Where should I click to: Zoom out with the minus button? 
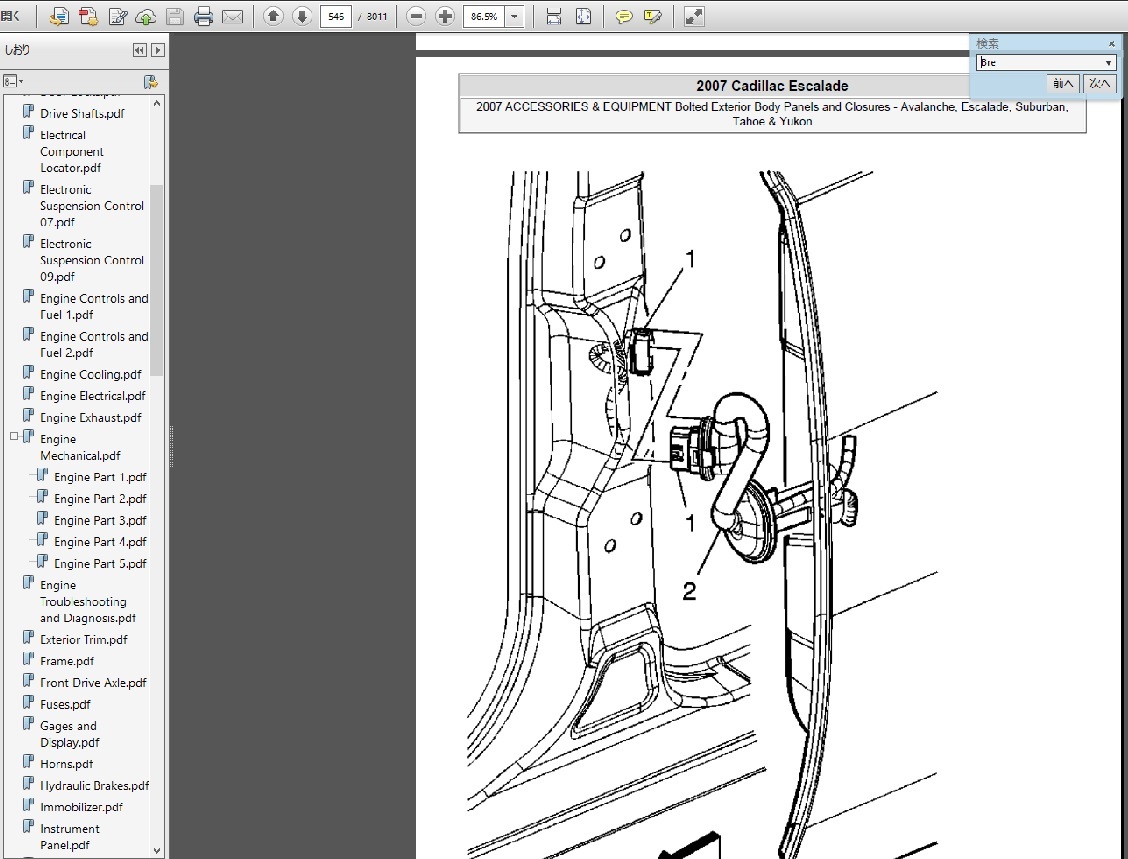point(416,16)
